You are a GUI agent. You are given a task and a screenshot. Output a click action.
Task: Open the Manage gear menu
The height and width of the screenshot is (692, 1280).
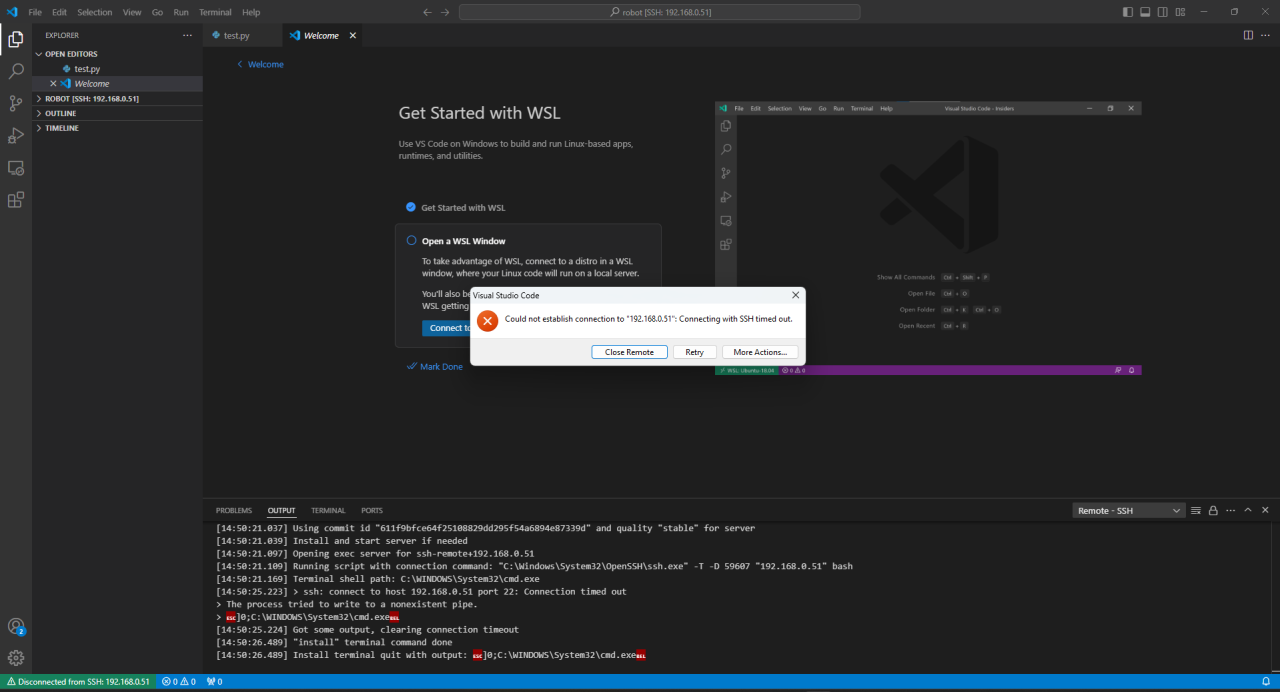(x=15, y=658)
